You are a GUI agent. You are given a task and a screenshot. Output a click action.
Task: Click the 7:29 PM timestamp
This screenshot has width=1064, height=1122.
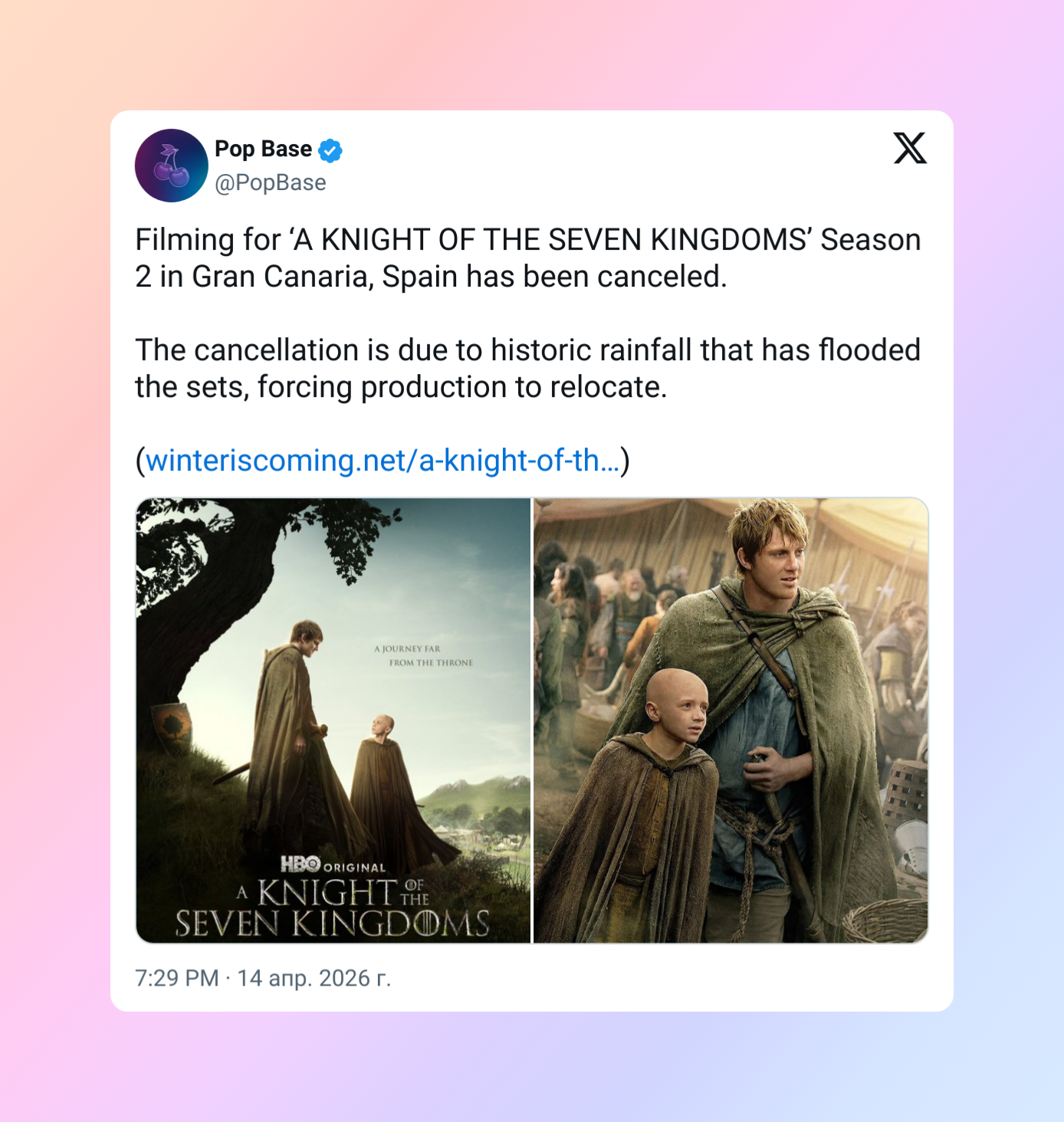177,978
